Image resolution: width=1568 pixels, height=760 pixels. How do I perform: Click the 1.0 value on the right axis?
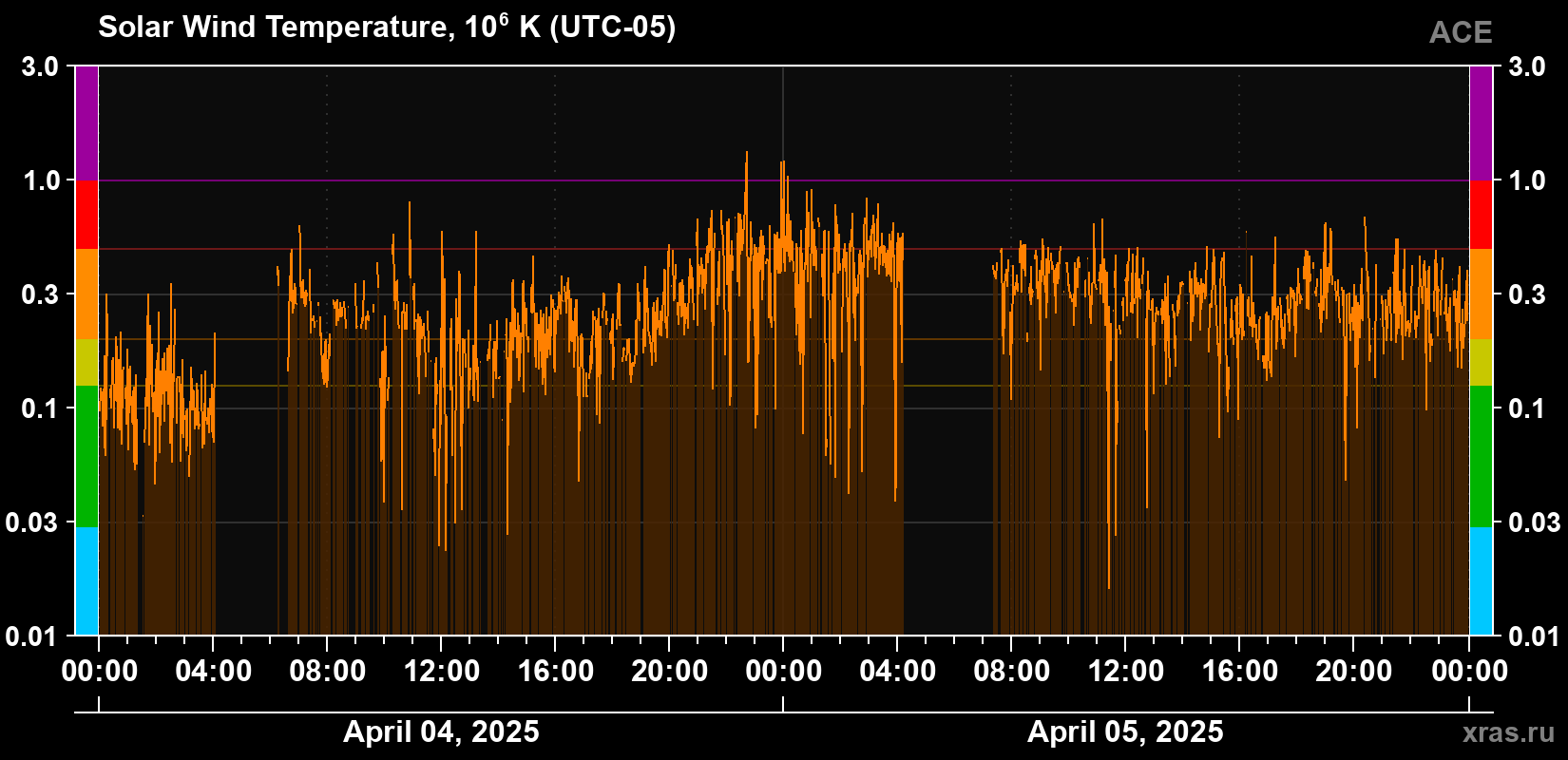coord(1527,180)
